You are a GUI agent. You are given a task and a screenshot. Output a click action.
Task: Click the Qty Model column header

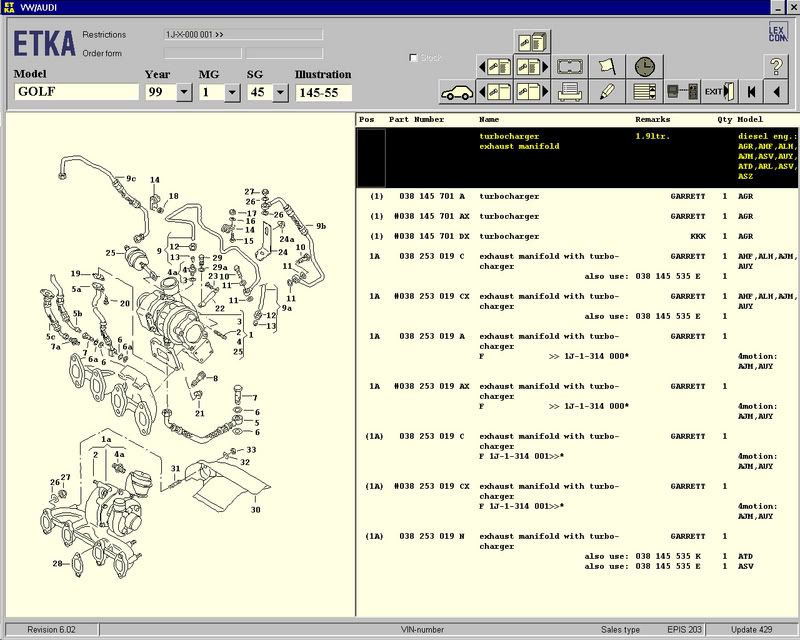pyautogui.click(x=740, y=119)
